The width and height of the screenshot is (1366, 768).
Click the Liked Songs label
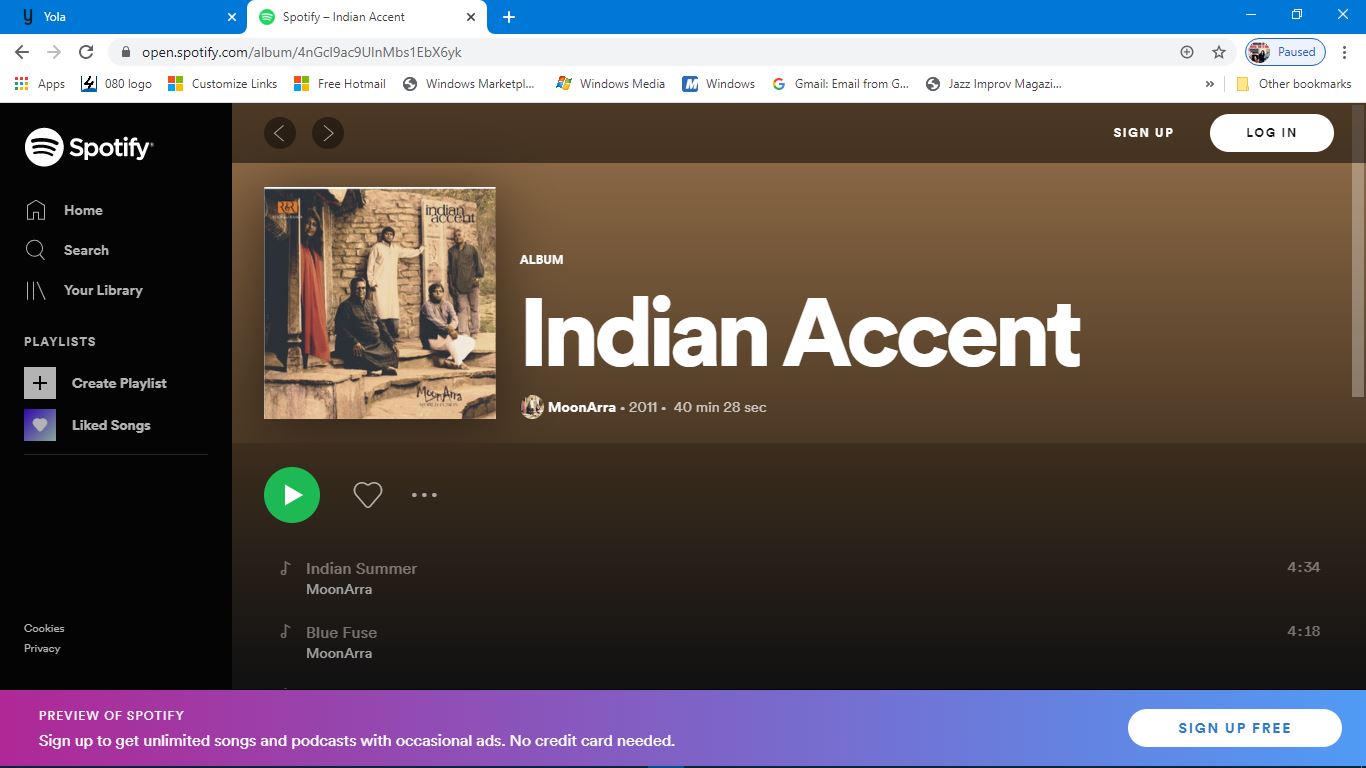click(x=111, y=425)
